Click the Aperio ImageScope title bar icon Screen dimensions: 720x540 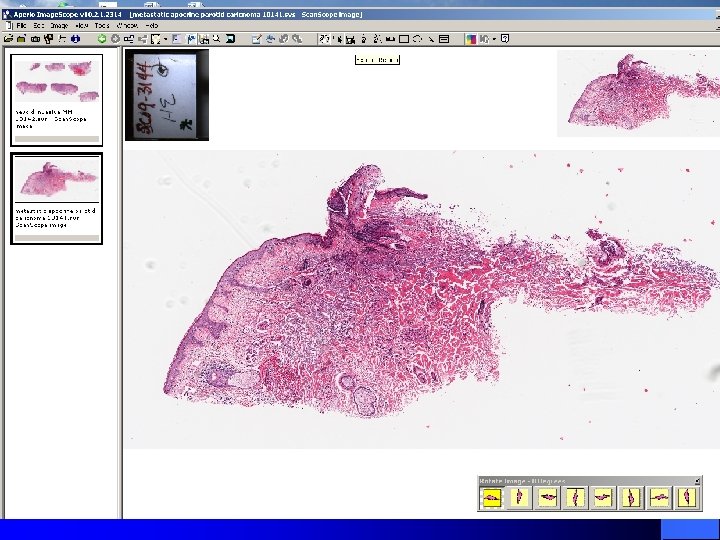click(x=6, y=14)
